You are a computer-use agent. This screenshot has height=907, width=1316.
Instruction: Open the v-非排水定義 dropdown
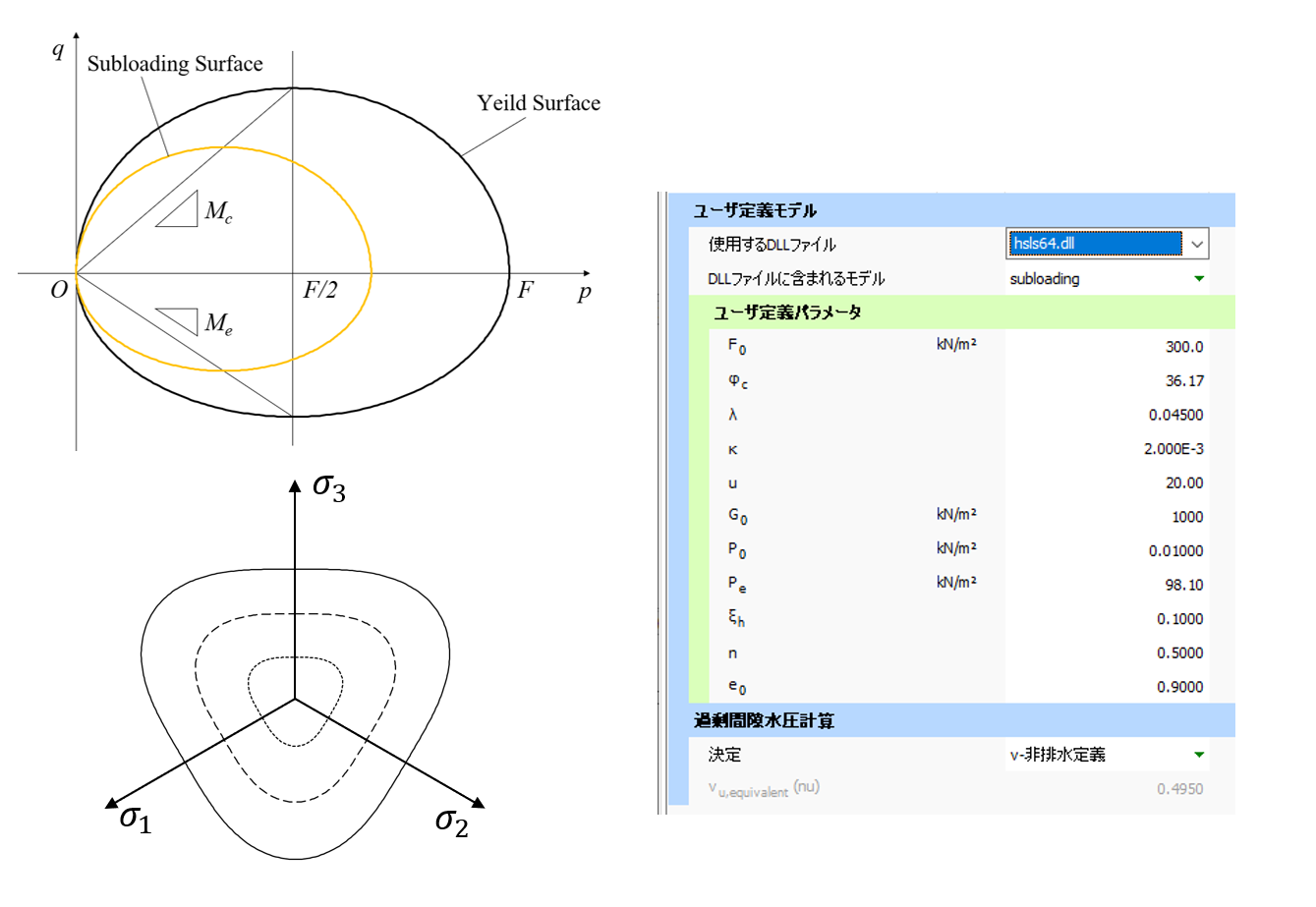pyautogui.click(x=1198, y=755)
